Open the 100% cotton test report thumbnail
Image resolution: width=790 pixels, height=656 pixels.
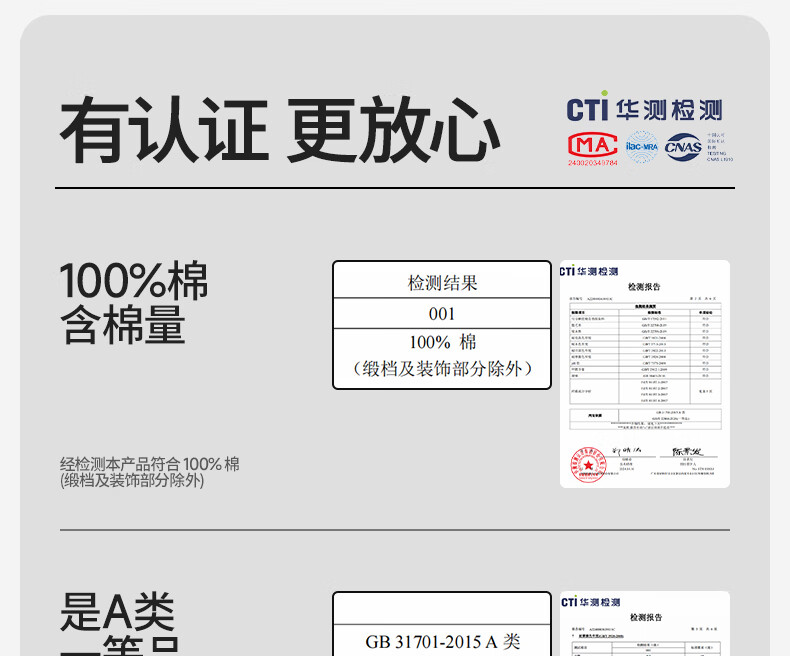(x=644, y=374)
